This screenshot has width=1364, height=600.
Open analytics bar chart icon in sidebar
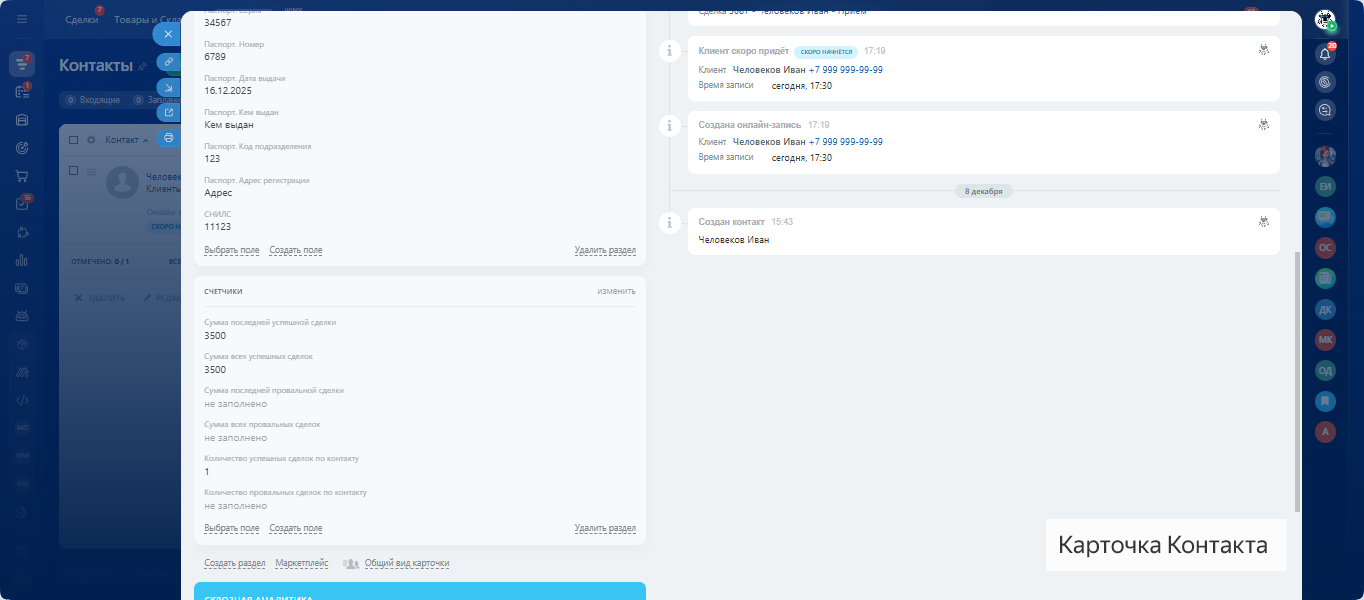[22, 260]
